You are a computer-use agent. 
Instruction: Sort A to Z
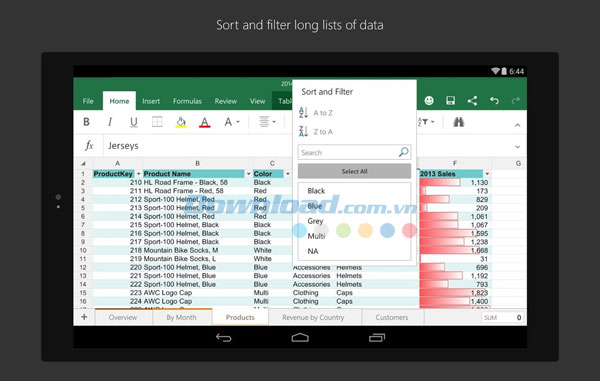tap(316, 113)
